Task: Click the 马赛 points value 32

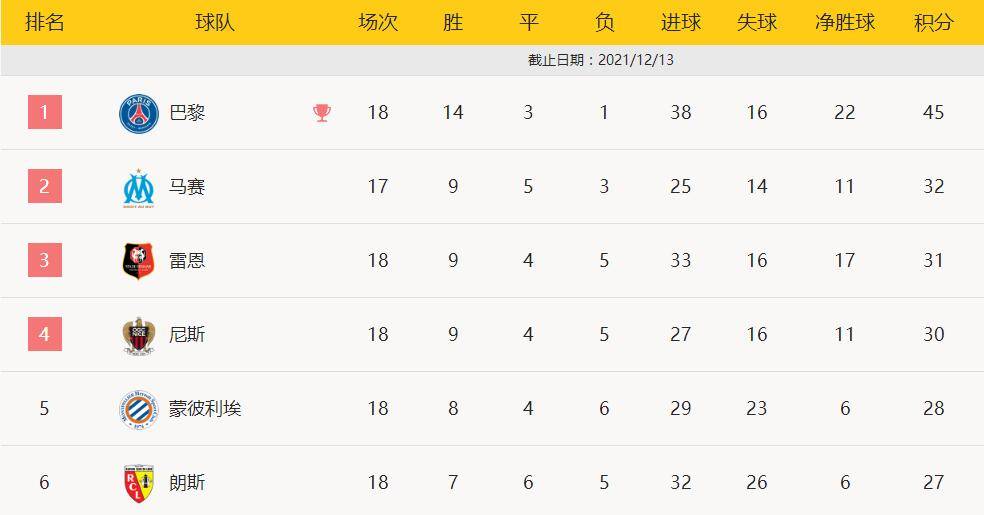Action: pos(933,187)
